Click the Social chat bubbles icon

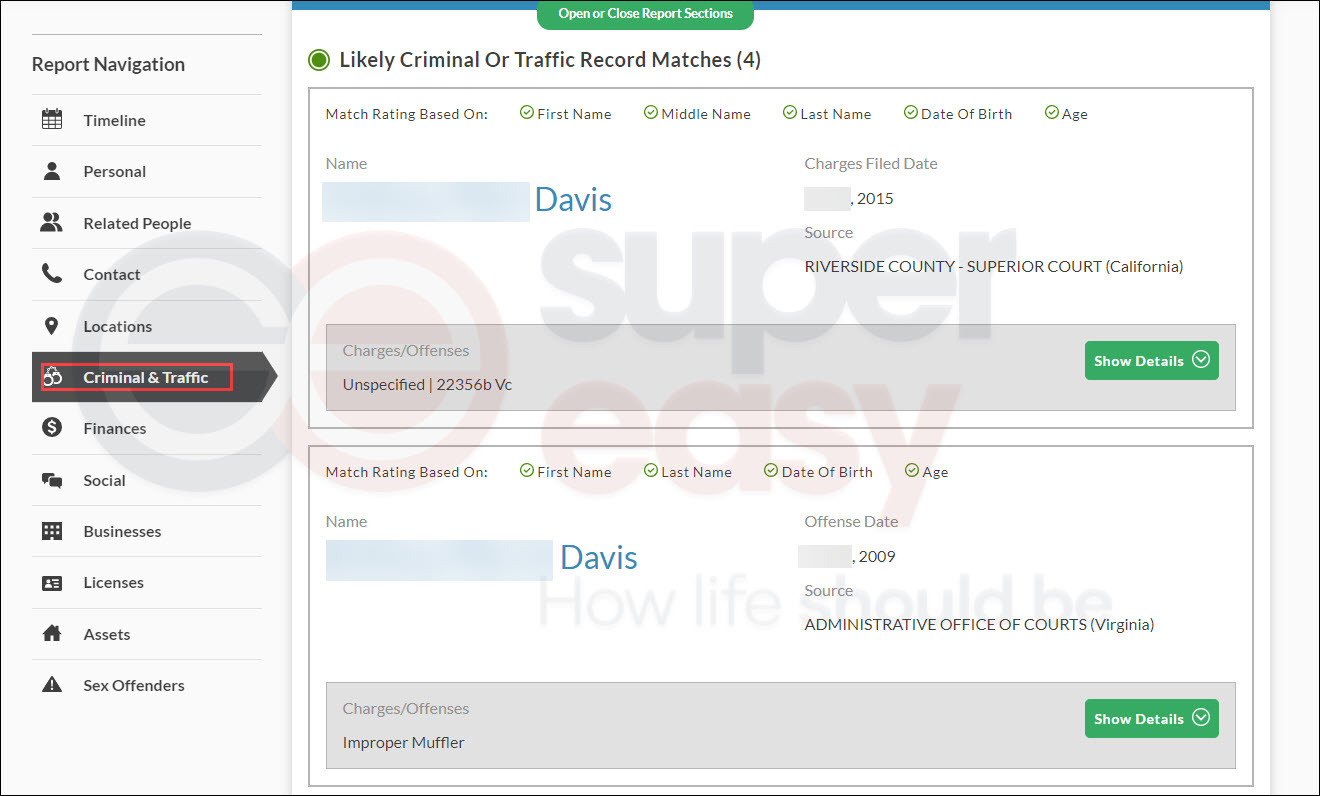(x=52, y=480)
